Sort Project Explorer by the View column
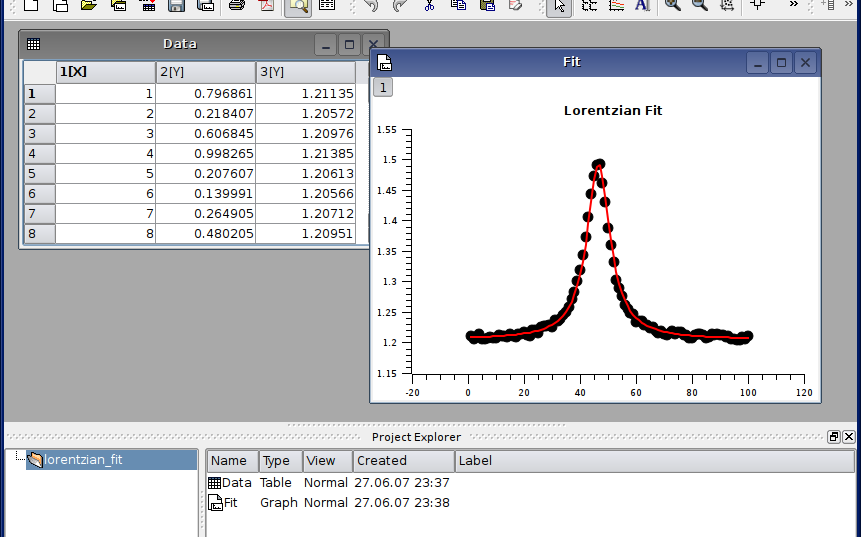The height and width of the screenshot is (537, 861). (x=327, y=461)
